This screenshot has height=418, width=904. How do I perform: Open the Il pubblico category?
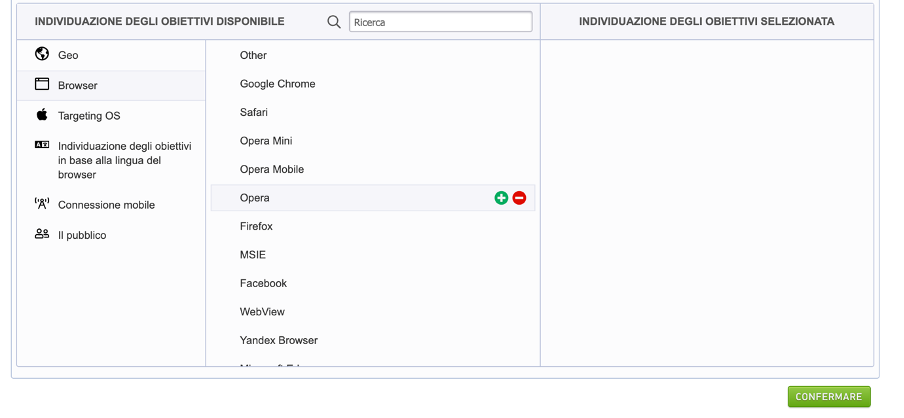82,235
